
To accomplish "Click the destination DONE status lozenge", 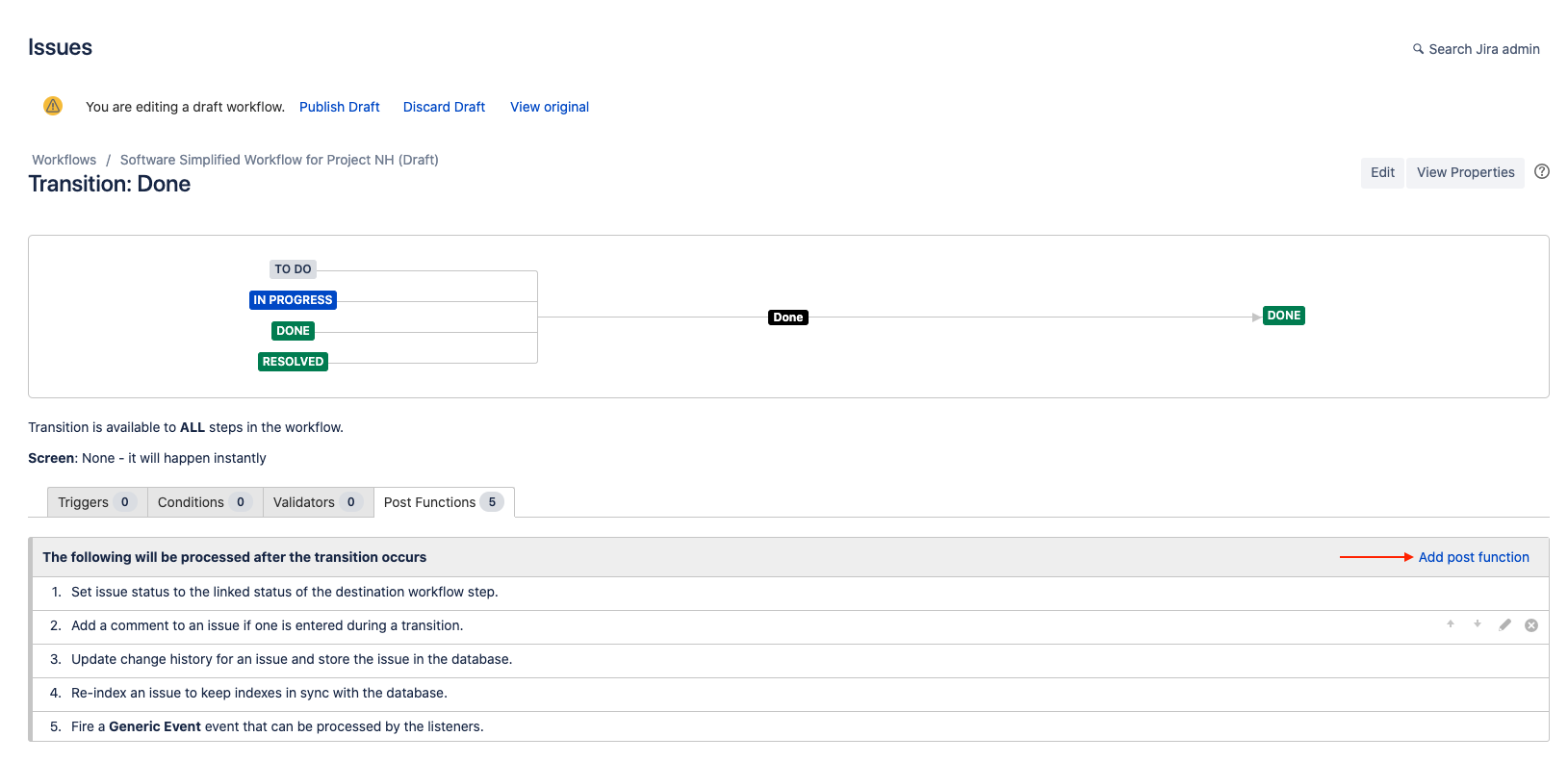I will [1283, 316].
